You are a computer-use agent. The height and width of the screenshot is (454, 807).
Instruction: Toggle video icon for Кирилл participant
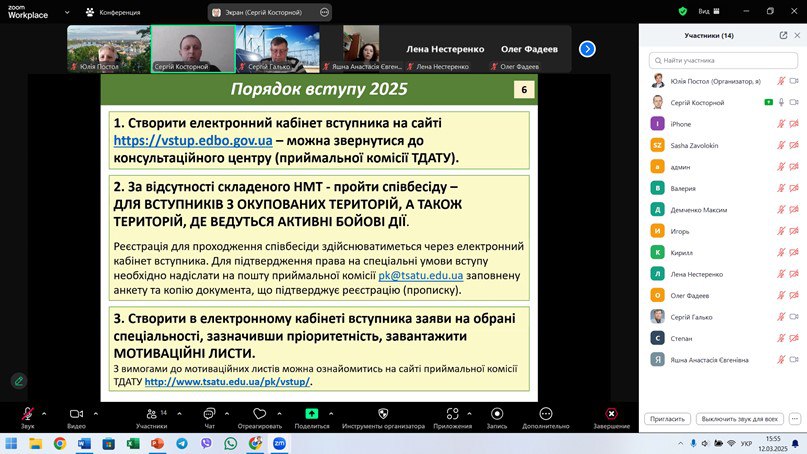click(794, 252)
